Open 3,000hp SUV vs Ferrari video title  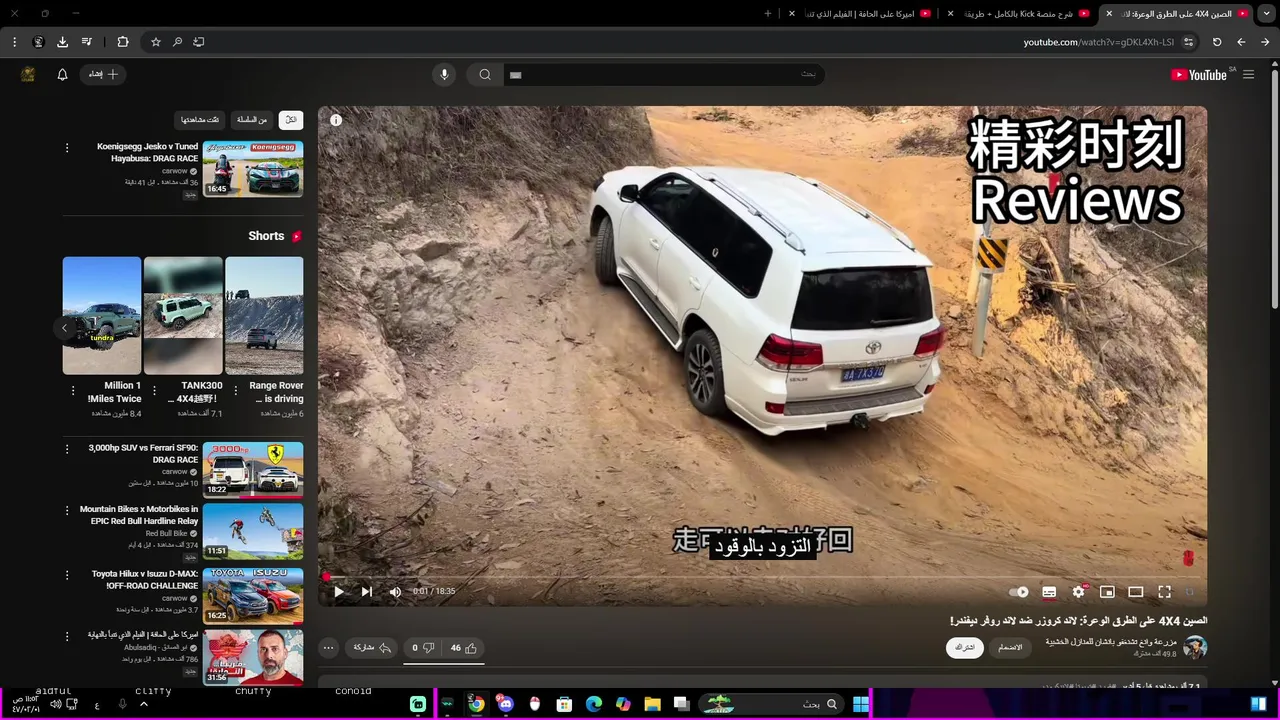point(143,454)
